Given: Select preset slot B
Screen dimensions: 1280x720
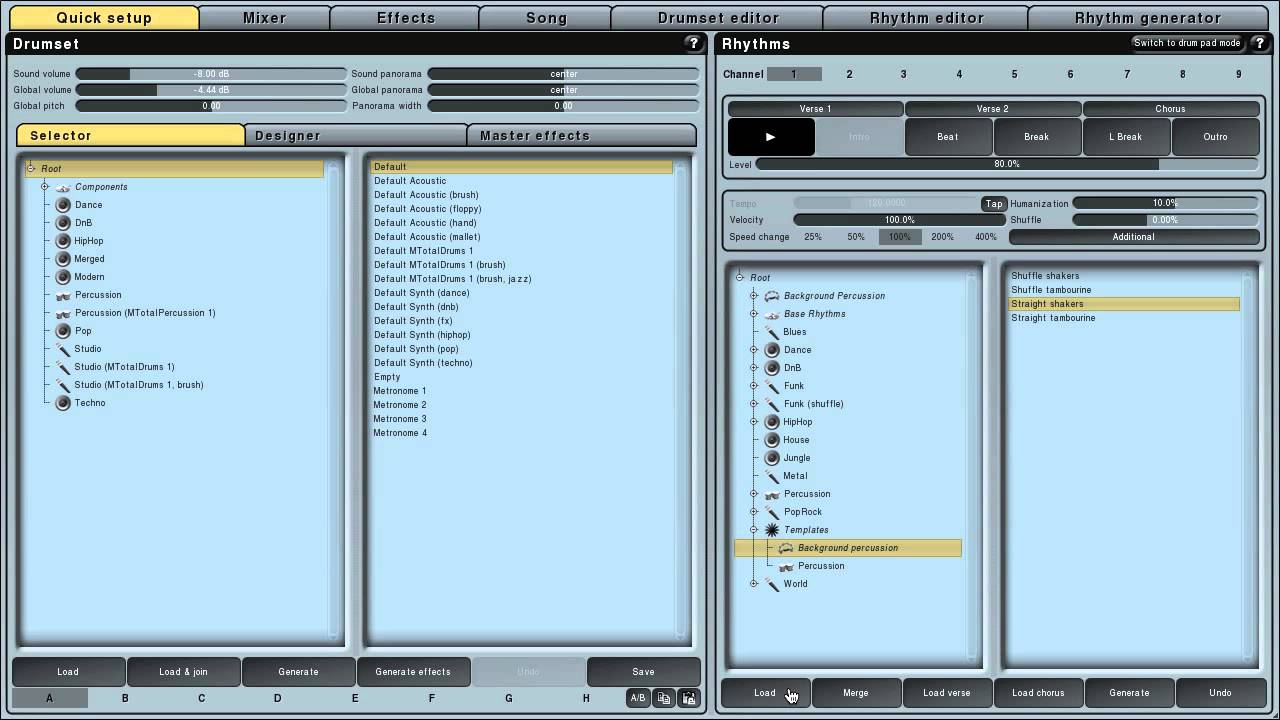Looking at the screenshot, I should pos(125,698).
